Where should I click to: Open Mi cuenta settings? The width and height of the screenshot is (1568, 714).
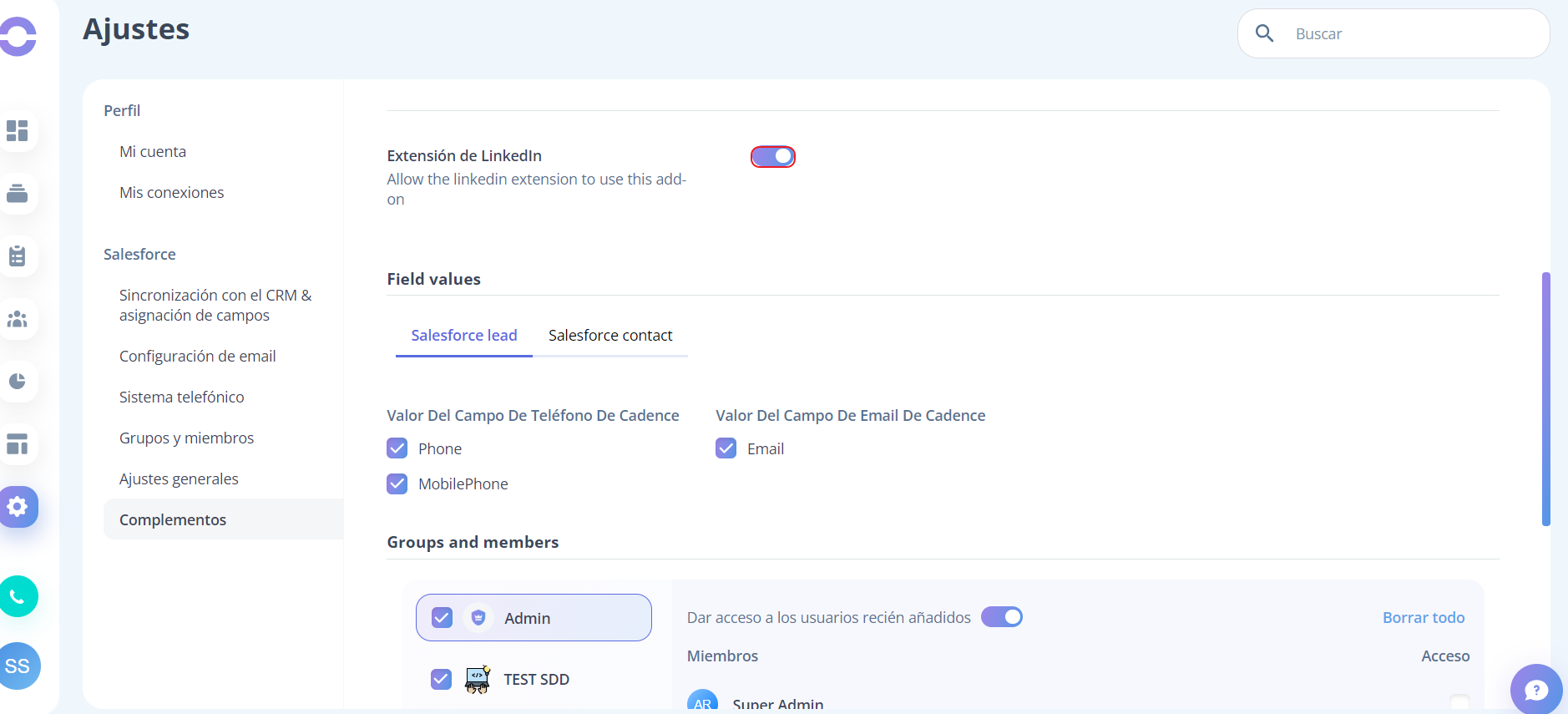(x=153, y=152)
